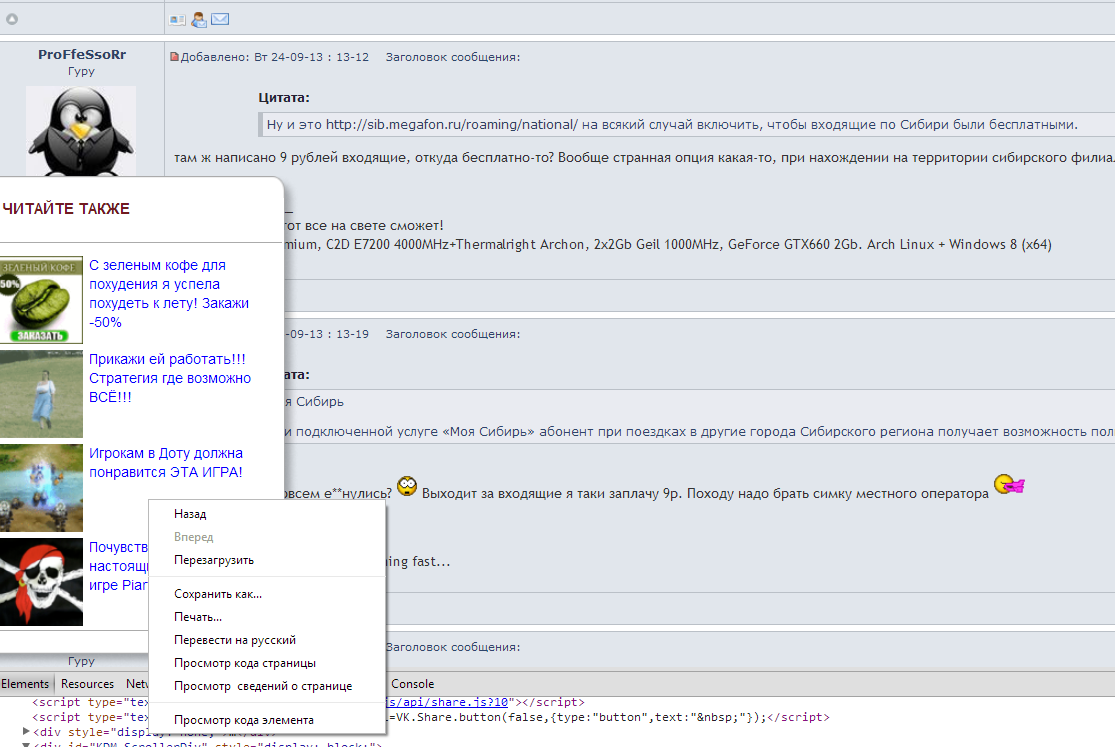1115x747 pixels.
Task: Open the Console devtools tab
Action: (x=412, y=684)
